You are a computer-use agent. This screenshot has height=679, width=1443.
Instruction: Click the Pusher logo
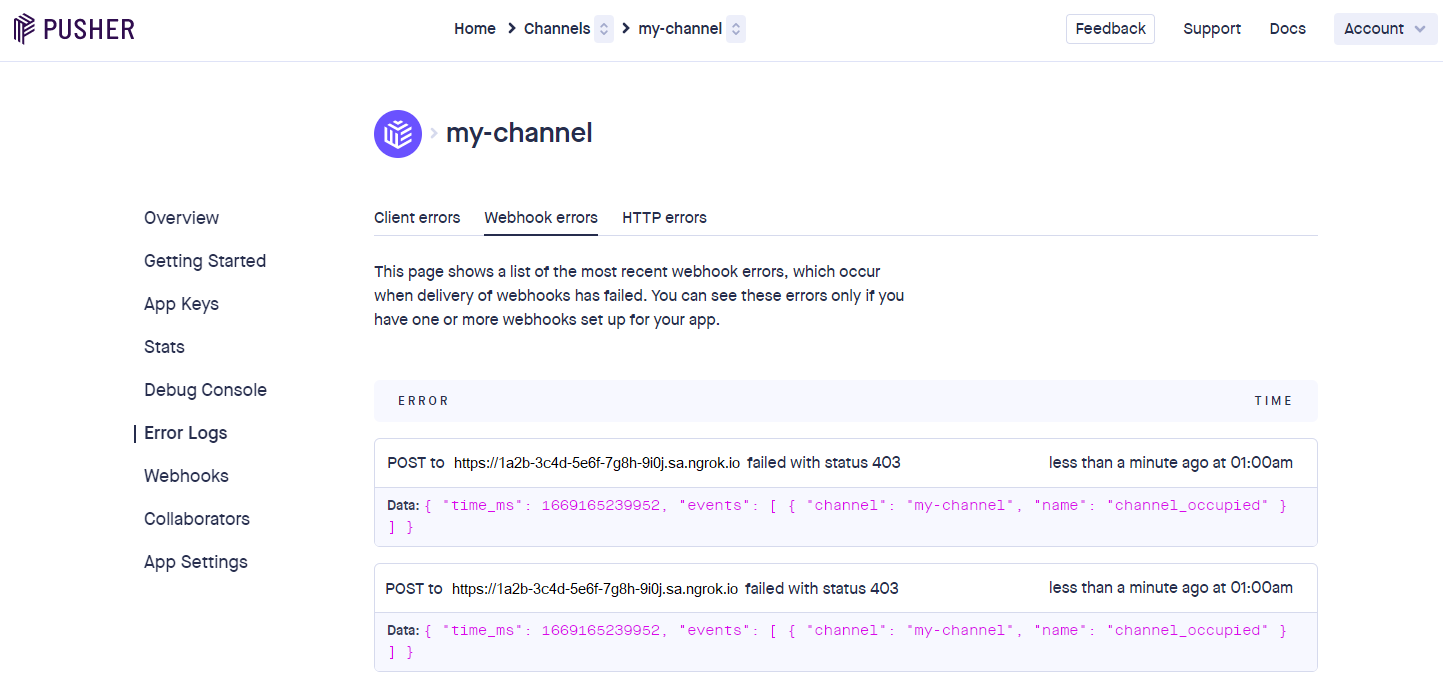click(73, 28)
